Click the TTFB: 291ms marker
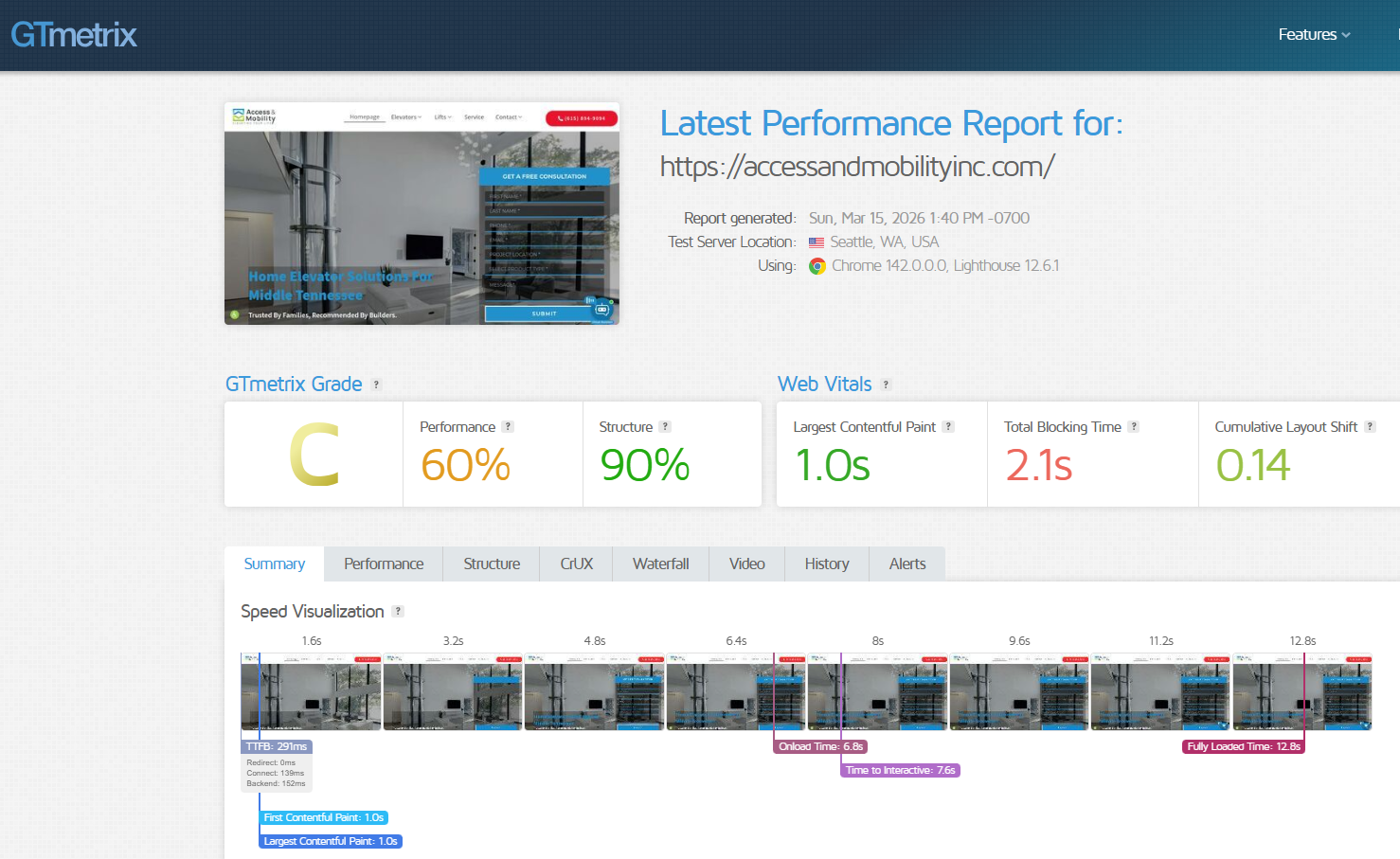Viewport: 1400px width, 859px height. coord(277,746)
